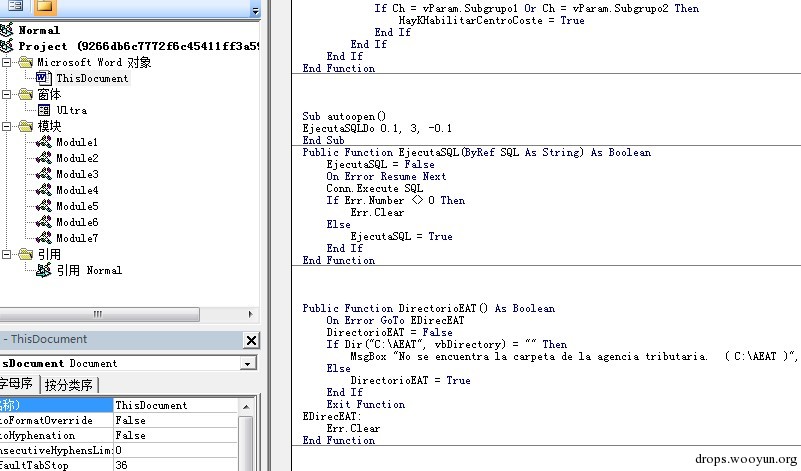801x471 pixels.
Task: Click the 'EjecutaSQLDo 0.1, 3, -0.1' line
Action: [377, 128]
